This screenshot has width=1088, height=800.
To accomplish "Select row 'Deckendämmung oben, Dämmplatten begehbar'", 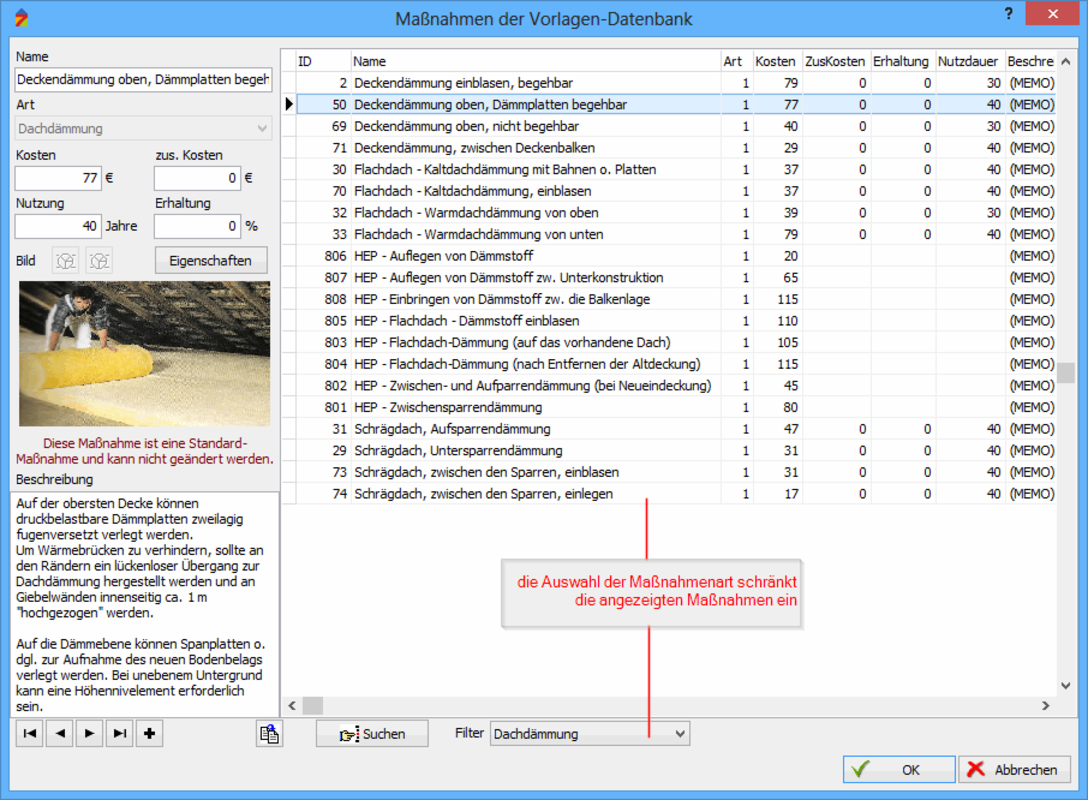I will (x=677, y=105).
